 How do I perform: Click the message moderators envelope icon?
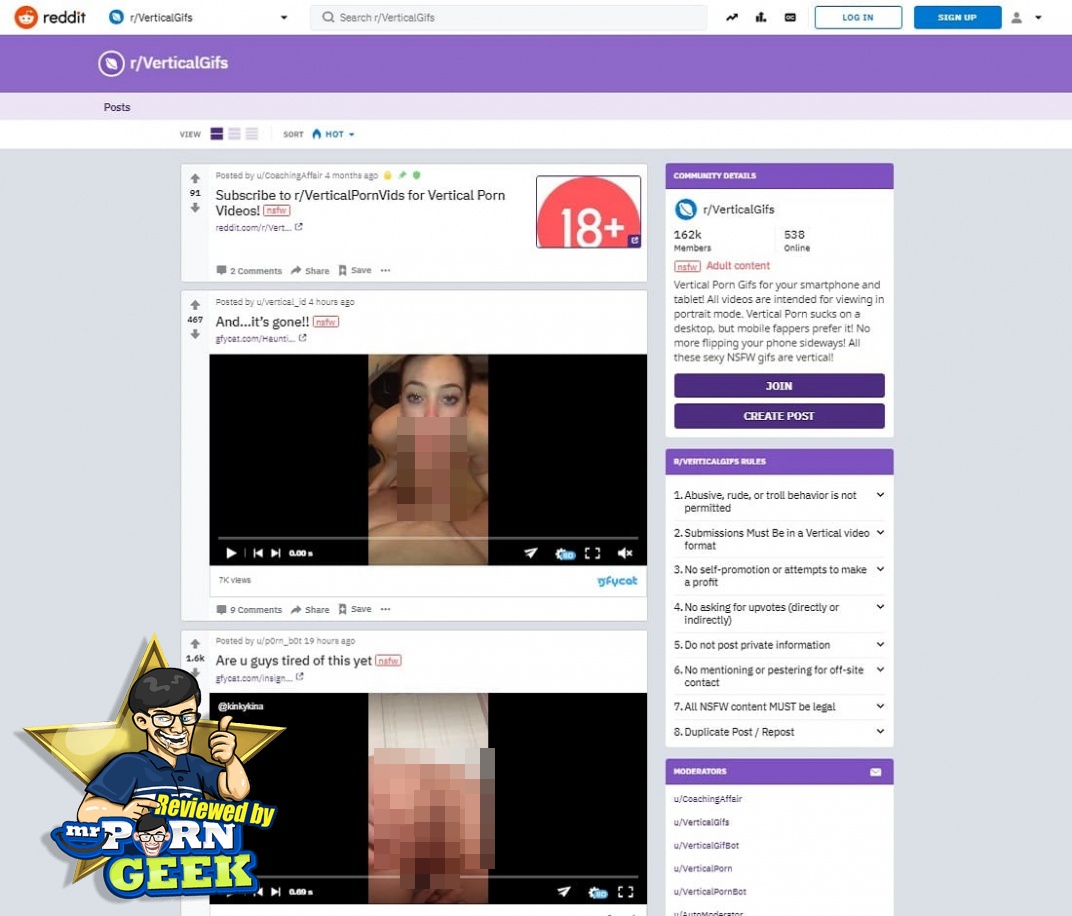875,772
